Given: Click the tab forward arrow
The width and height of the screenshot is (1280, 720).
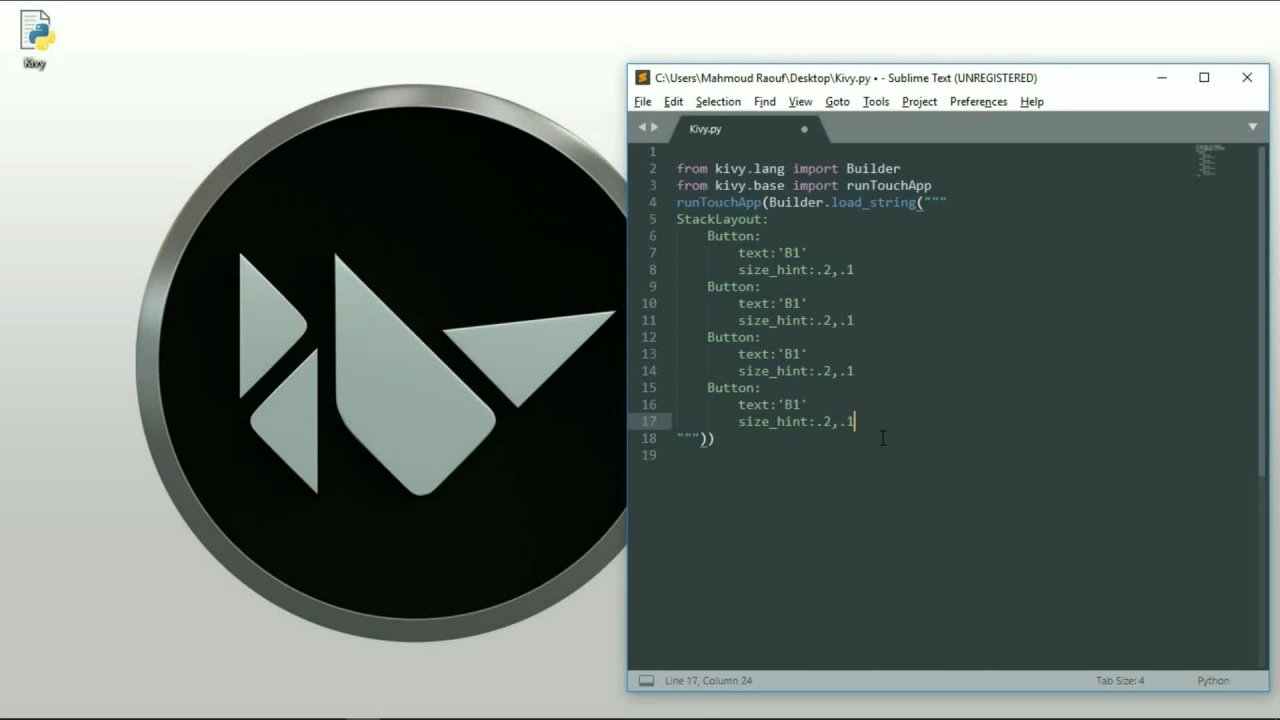Looking at the screenshot, I should click(x=655, y=127).
